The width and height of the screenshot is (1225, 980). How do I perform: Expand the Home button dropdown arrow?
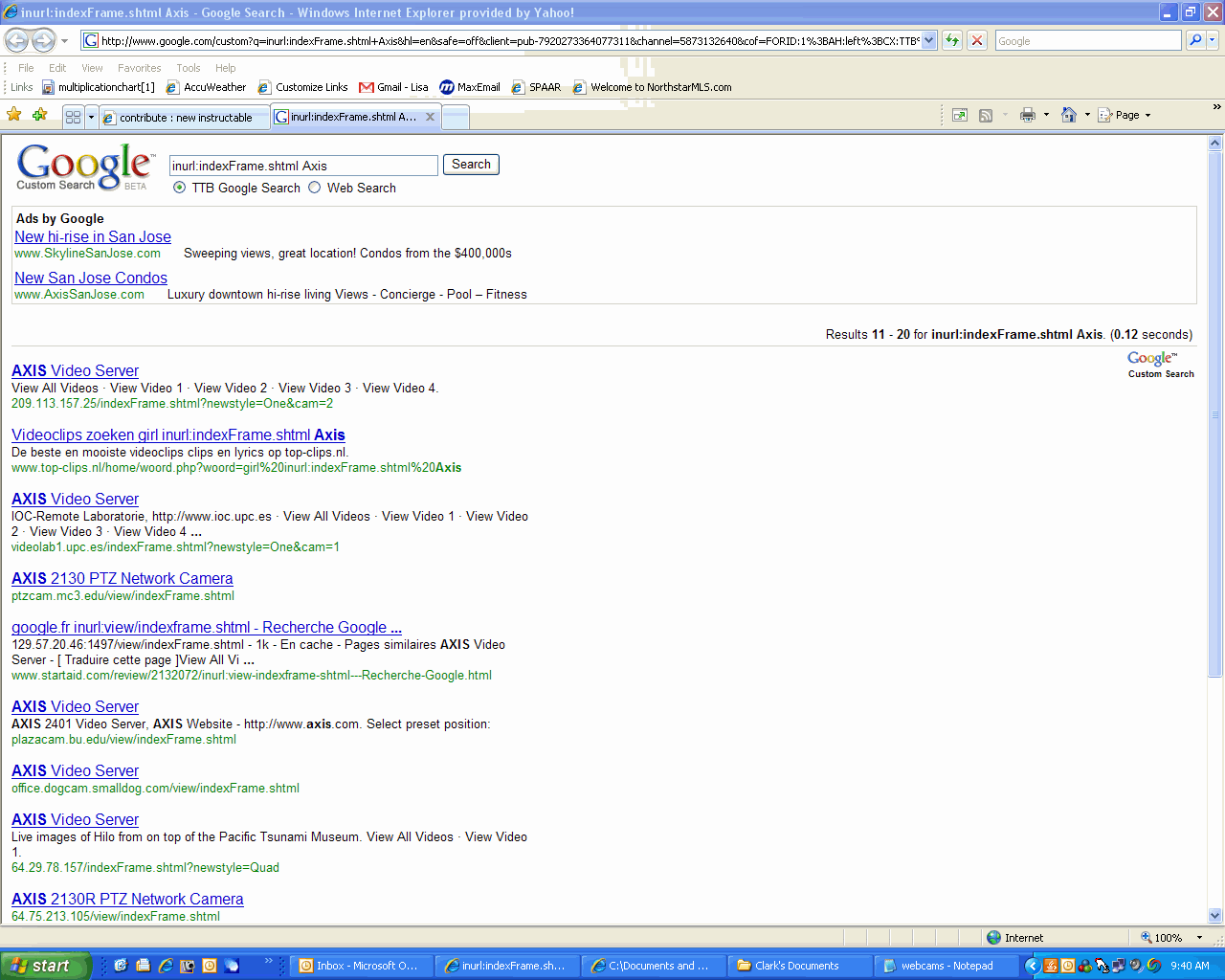tap(1087, 115)
